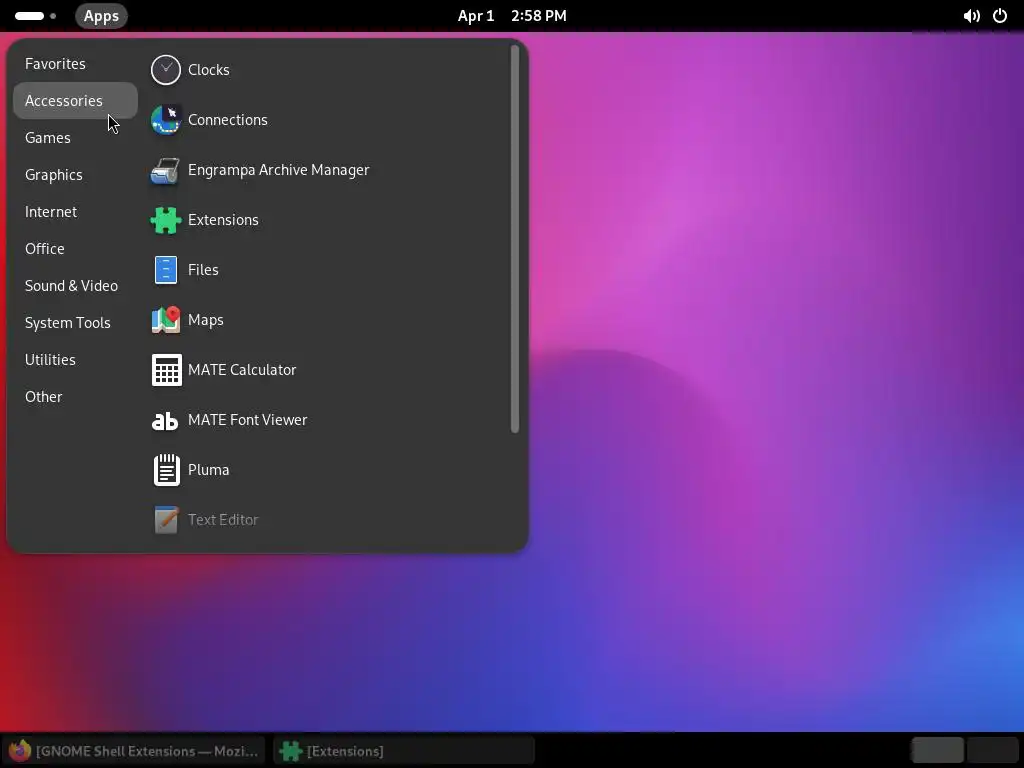
Task: Open the date and time clock menu
Action: point(512,16)
